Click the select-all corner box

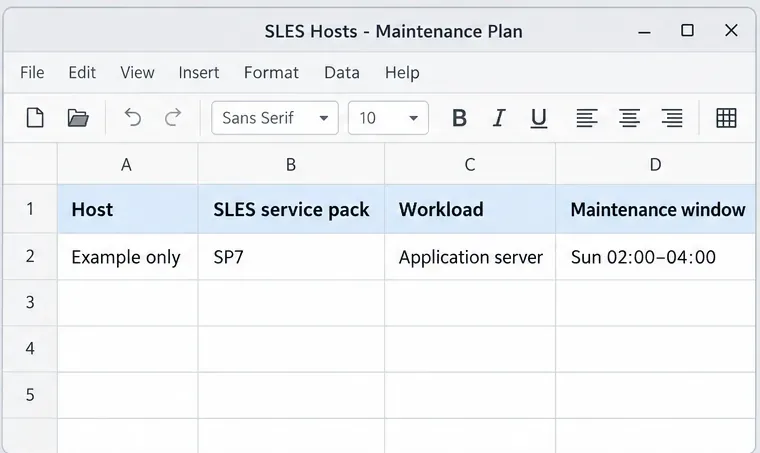tap(30, 164)
